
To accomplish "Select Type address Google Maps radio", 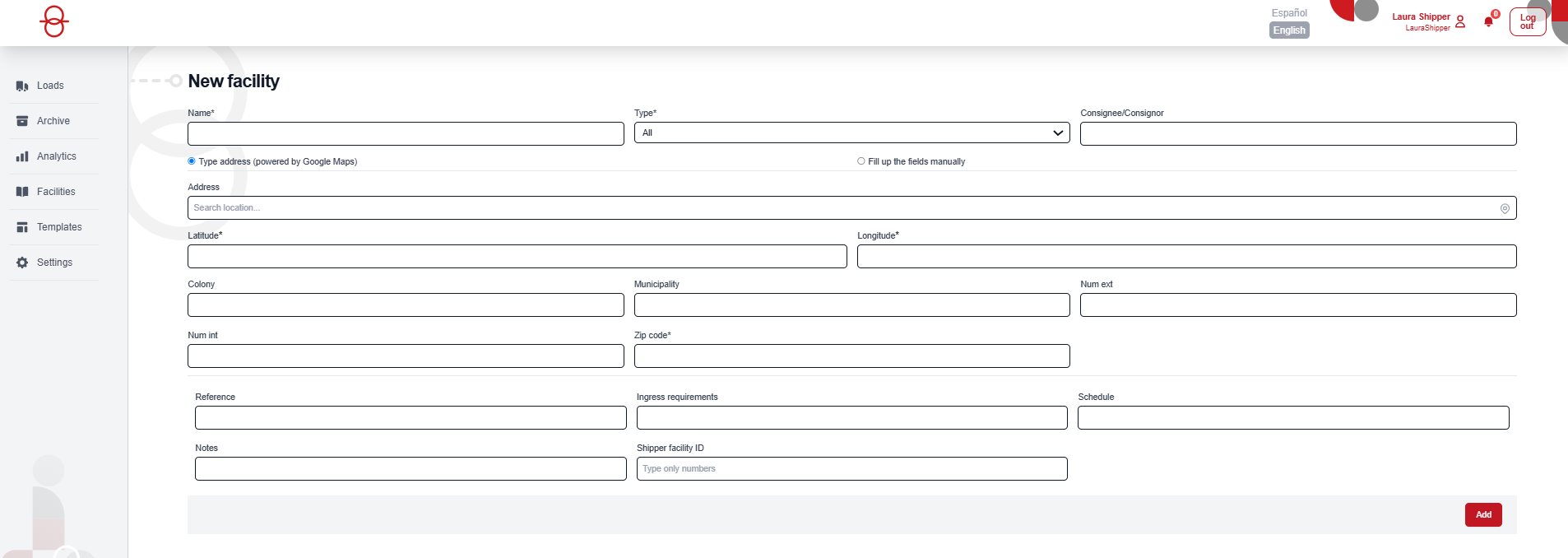I will coord(192,161).
